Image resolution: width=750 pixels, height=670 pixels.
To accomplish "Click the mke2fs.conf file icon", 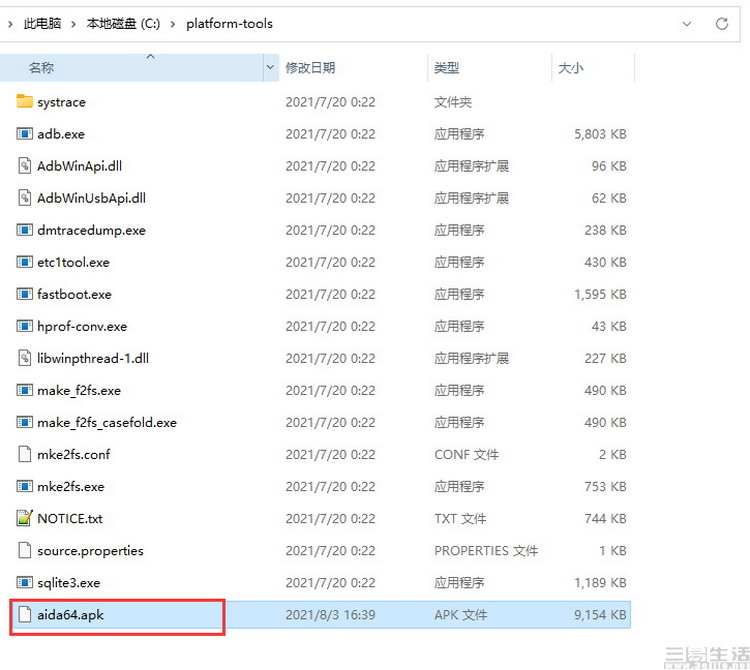I will [24, 454].
